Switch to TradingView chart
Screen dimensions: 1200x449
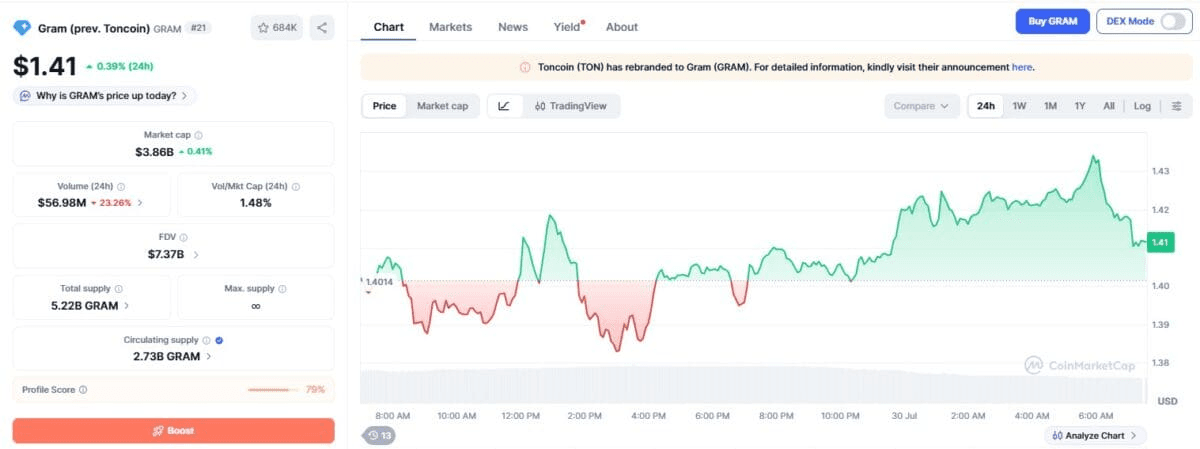point(570,106)
